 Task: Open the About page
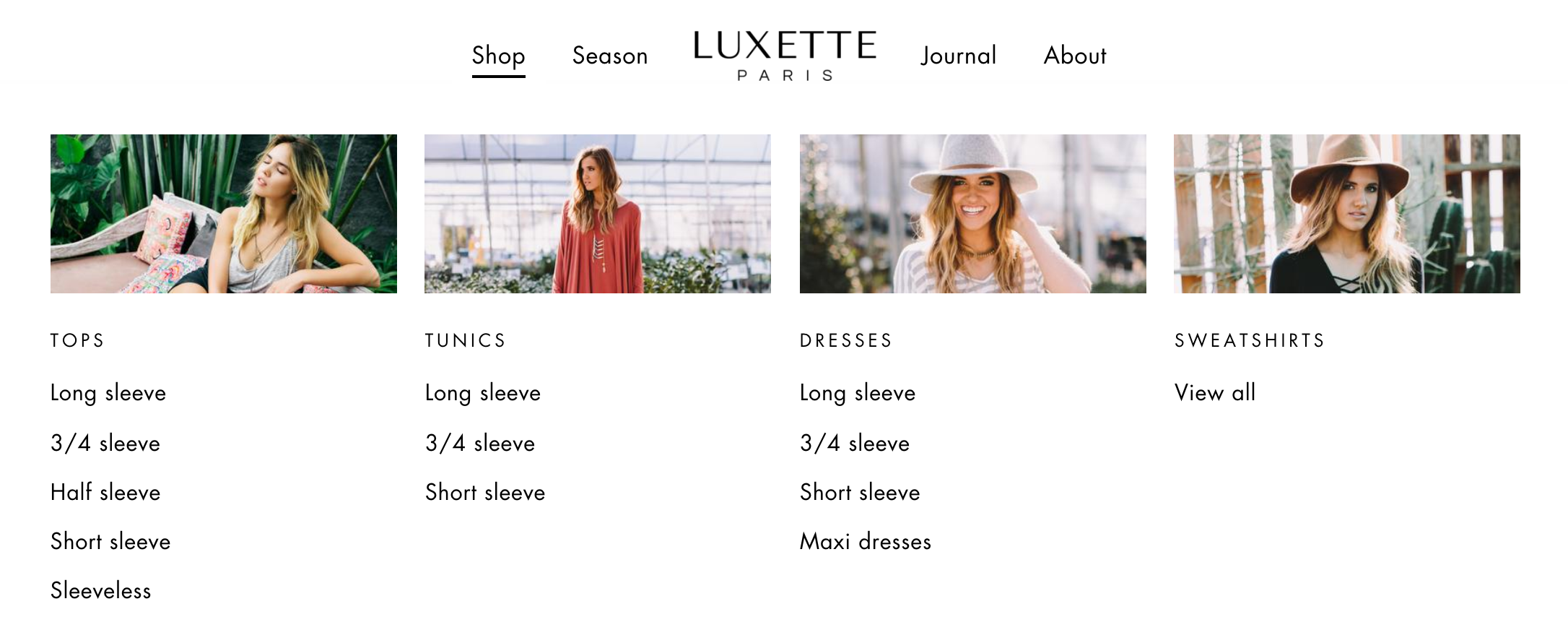tap(1075, 56)
